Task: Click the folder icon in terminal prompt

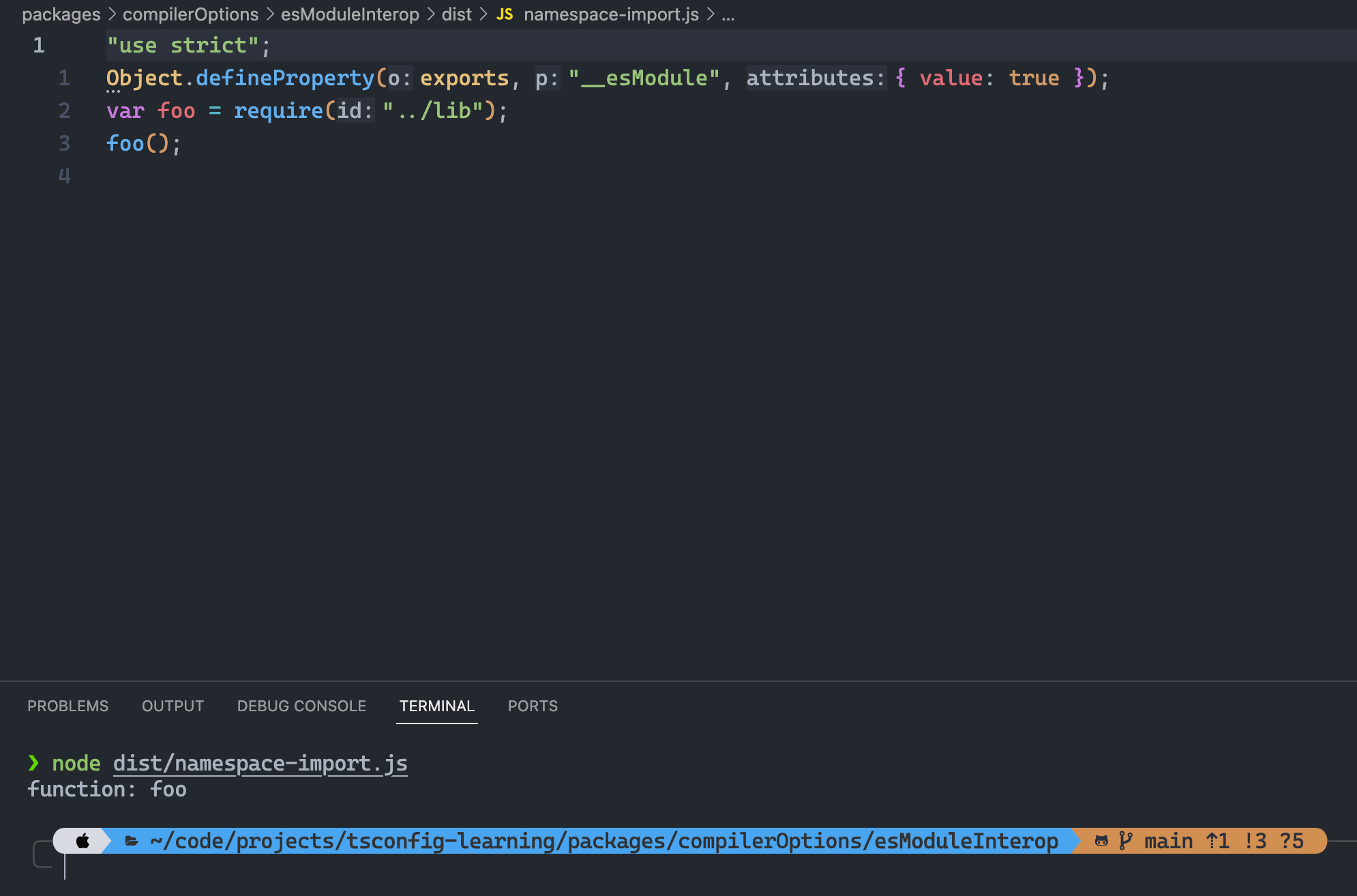Action: click(132, 841)
